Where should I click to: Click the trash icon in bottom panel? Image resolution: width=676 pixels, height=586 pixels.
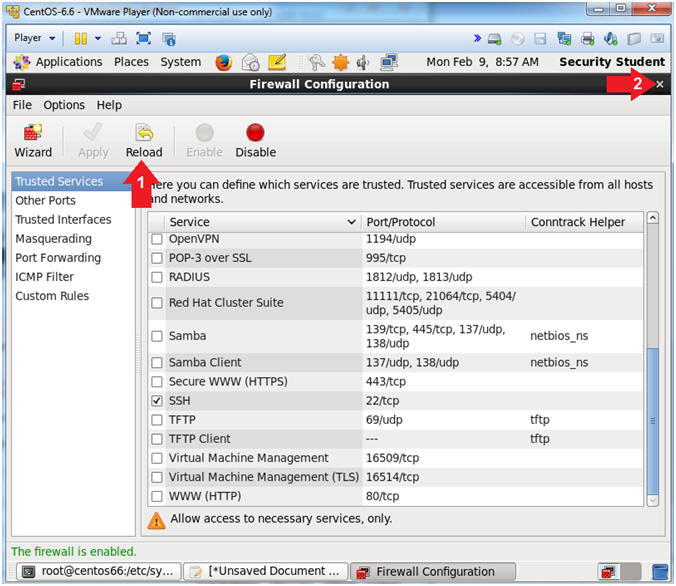[x=660, y=572]
